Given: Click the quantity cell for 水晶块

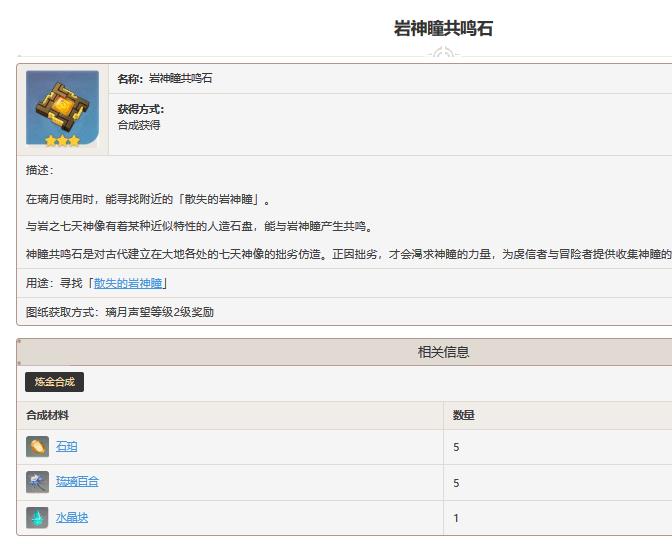Looking at the screenshot, I should pyautogui.click(x=456, y=518).
